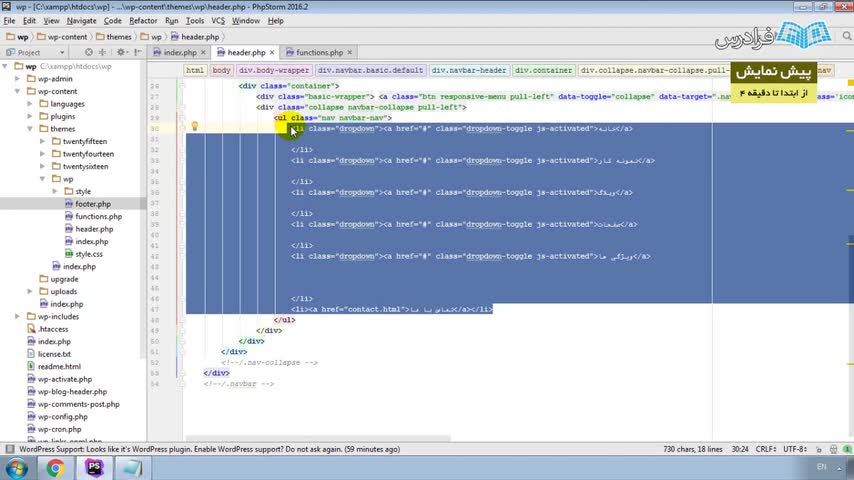Close the header.php editor tab
The height and width of the screenshot is (480, 854).
pyautogui.click(x=272, y=52)
